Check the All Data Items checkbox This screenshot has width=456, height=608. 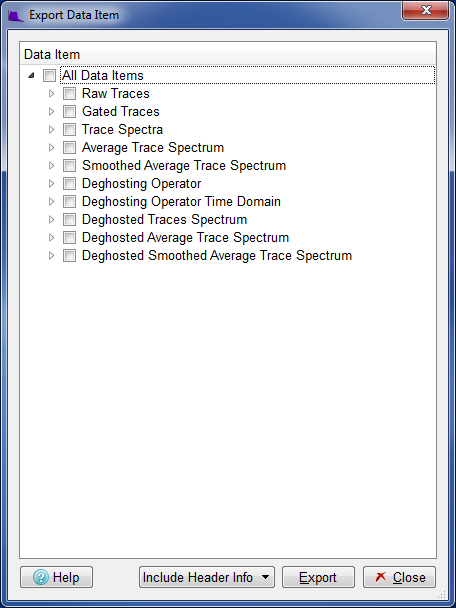coord(49,75)
